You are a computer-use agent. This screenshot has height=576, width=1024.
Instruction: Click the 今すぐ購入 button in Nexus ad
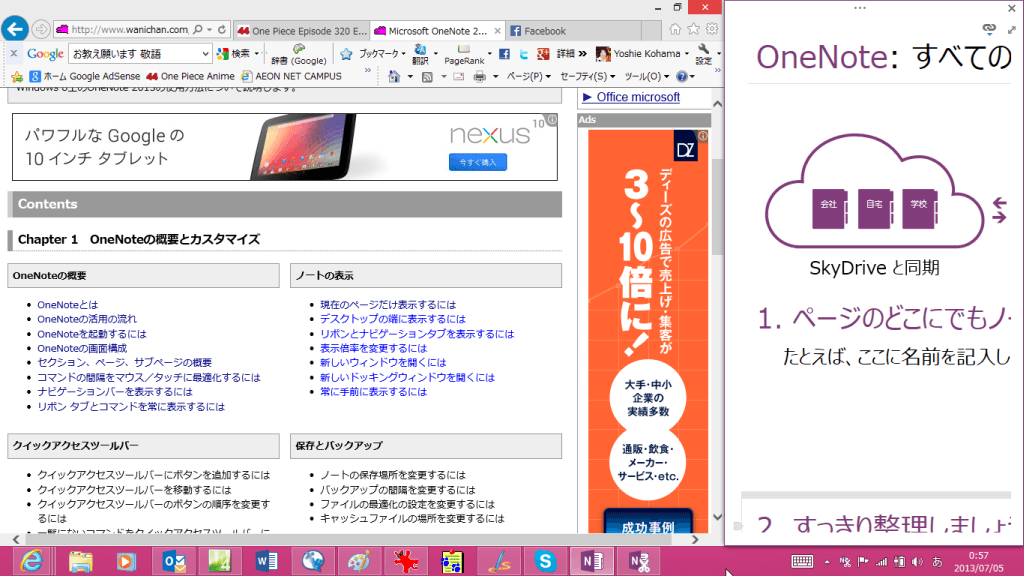tap(478, 162)
